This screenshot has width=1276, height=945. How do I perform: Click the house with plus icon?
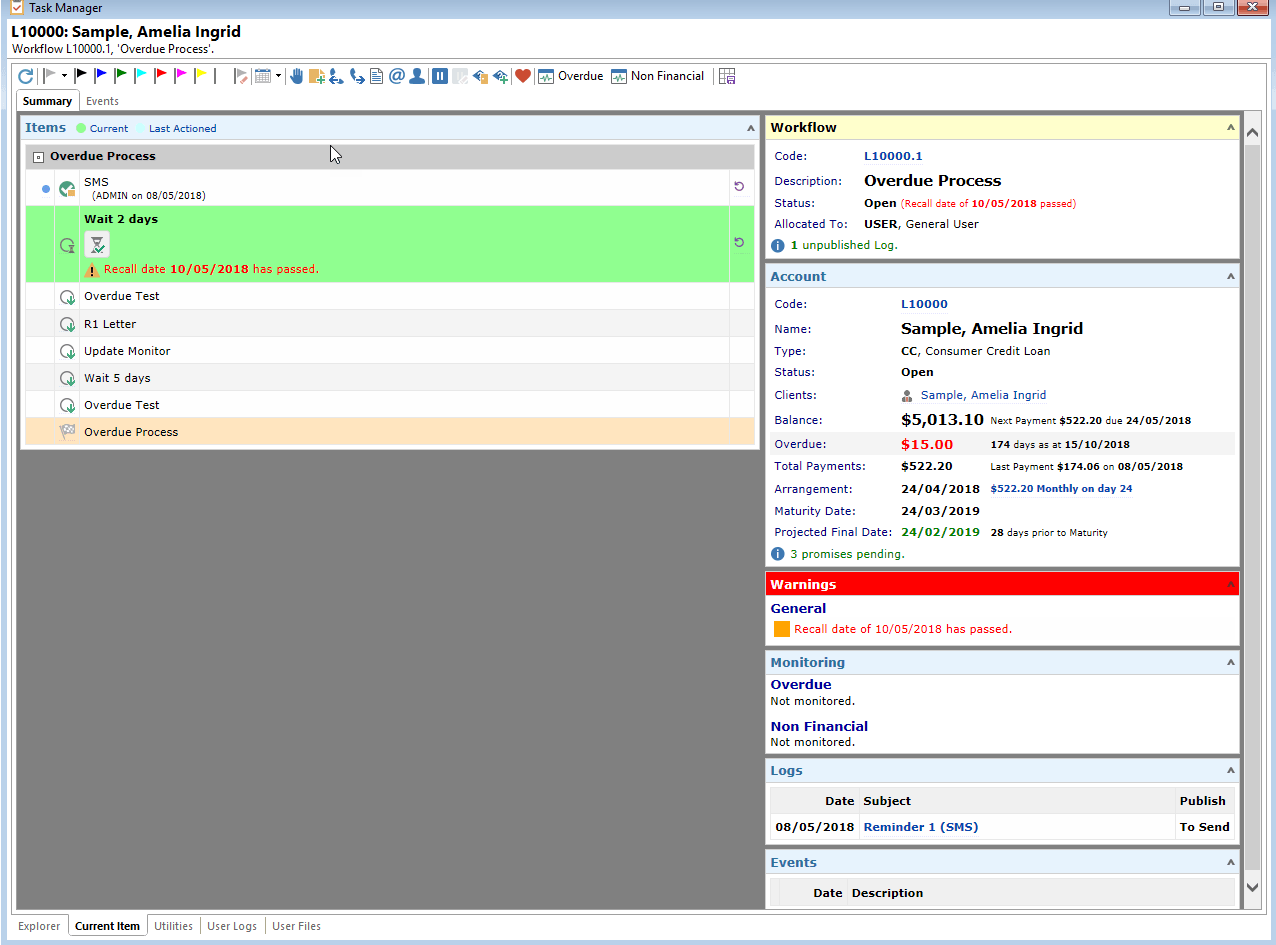pyautogui.click(x=500, y=76)
